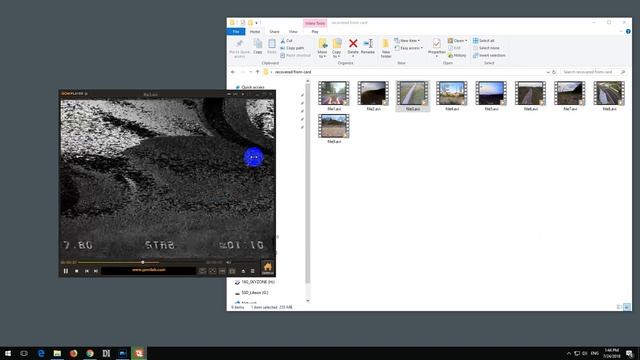The width and height of the screenshot is (640, 360).
Task: Expand the Easy access dropdown
Action: tap(409, 48)
